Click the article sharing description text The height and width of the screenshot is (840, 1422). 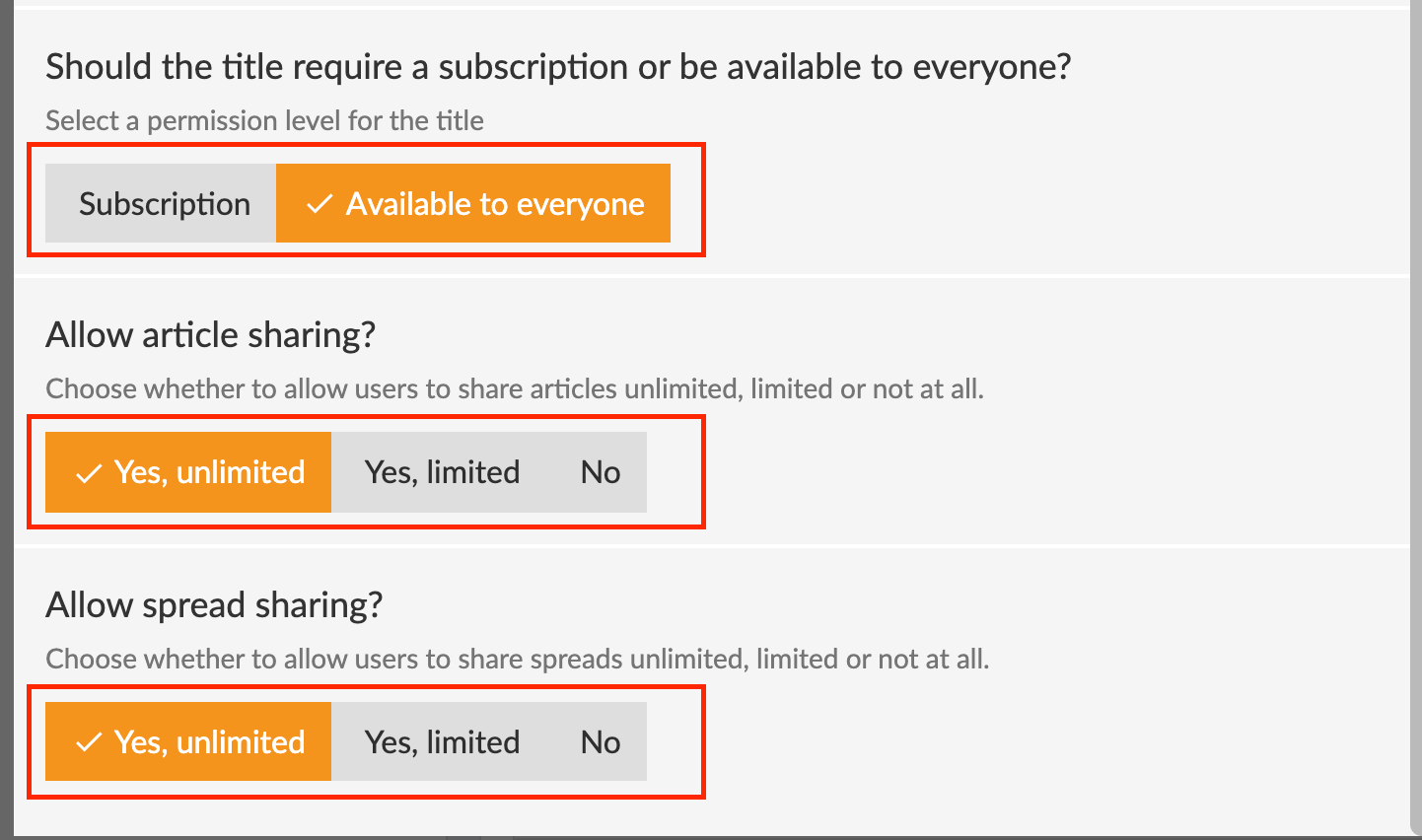point(514,389)
